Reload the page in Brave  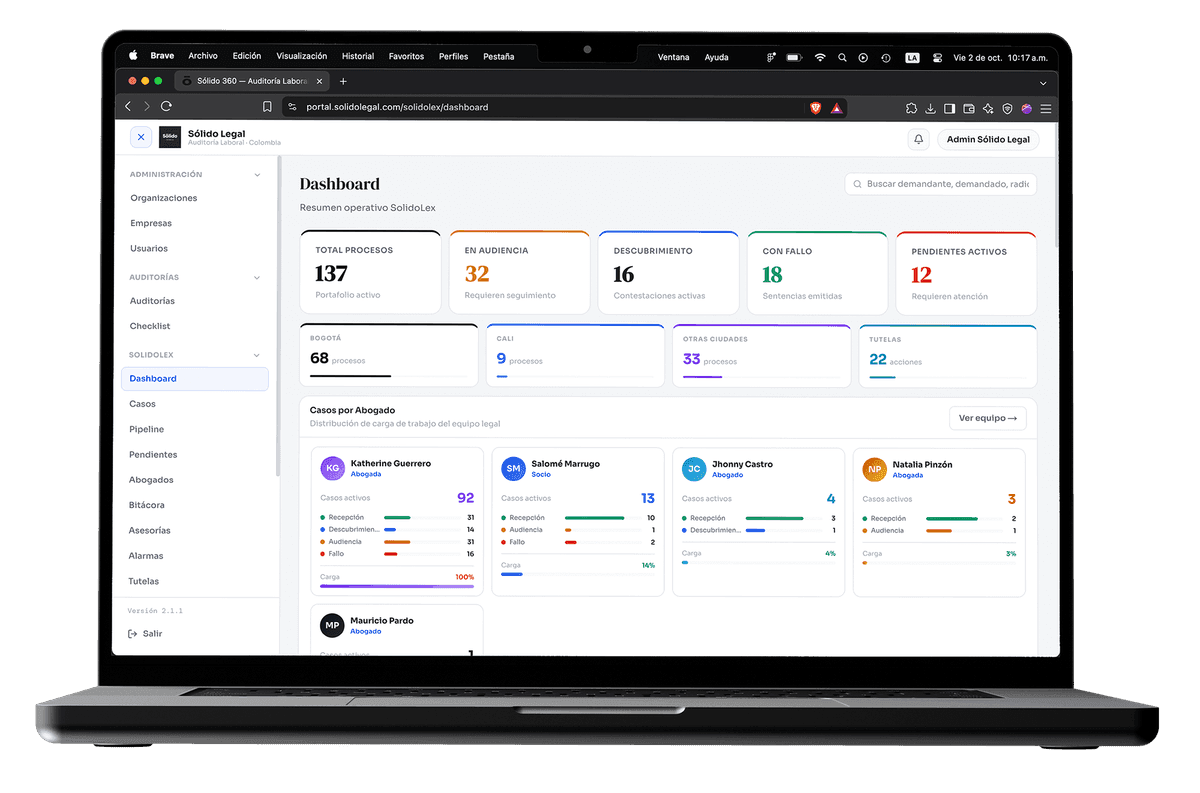pyautogui.click(x=166, y=106)
